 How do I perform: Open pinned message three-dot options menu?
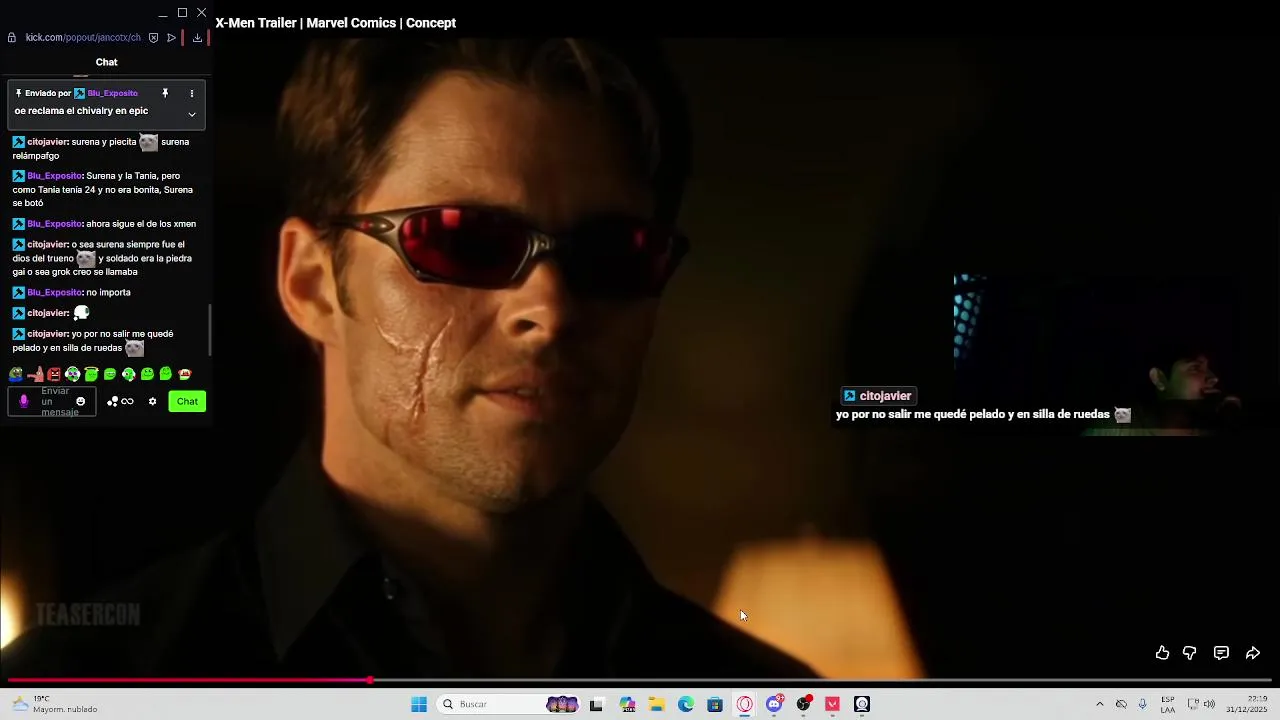click(x=192, y=93)
